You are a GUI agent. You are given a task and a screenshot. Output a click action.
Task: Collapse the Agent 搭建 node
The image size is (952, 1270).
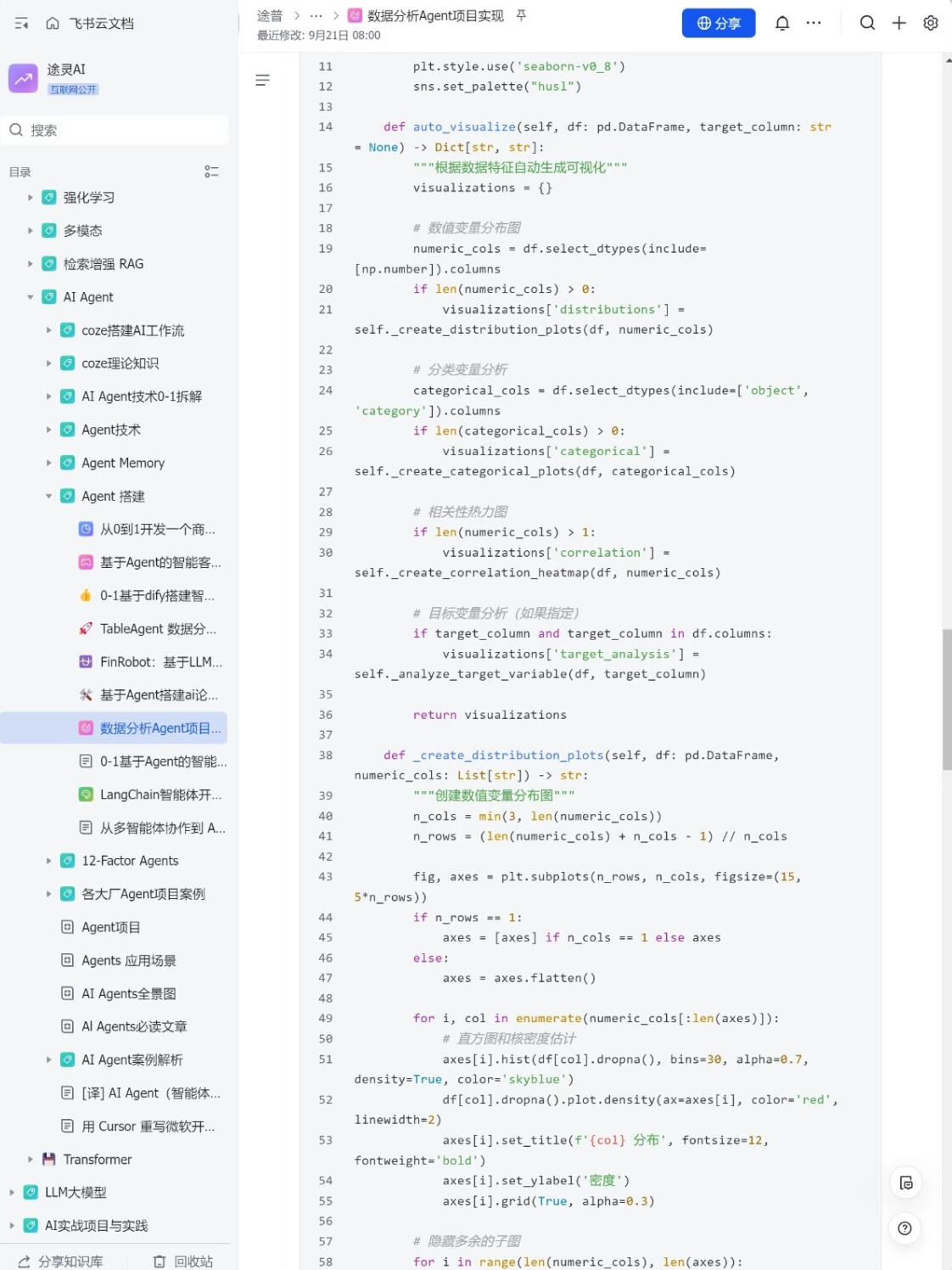[48, 496]
